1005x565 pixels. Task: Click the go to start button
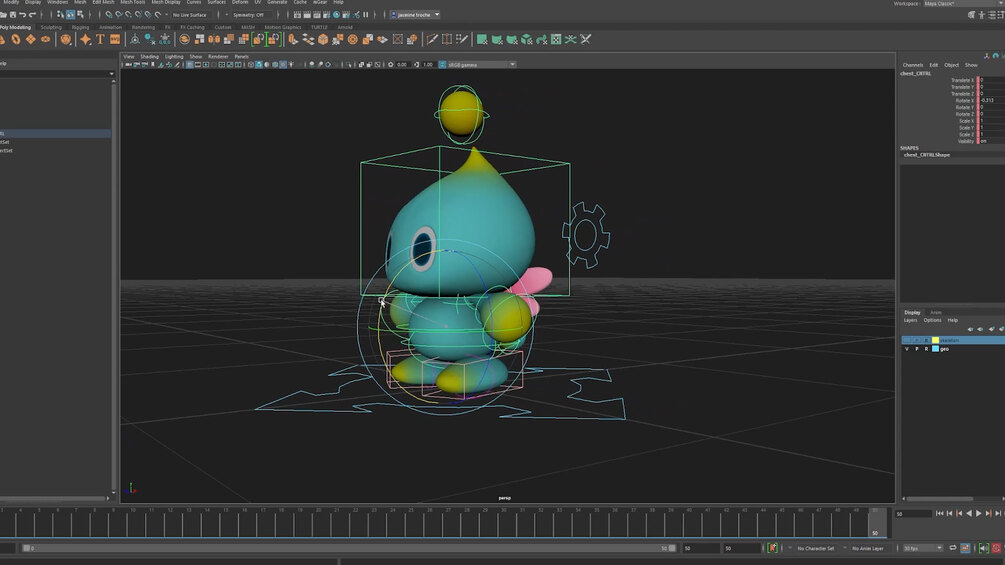point(940,513)
